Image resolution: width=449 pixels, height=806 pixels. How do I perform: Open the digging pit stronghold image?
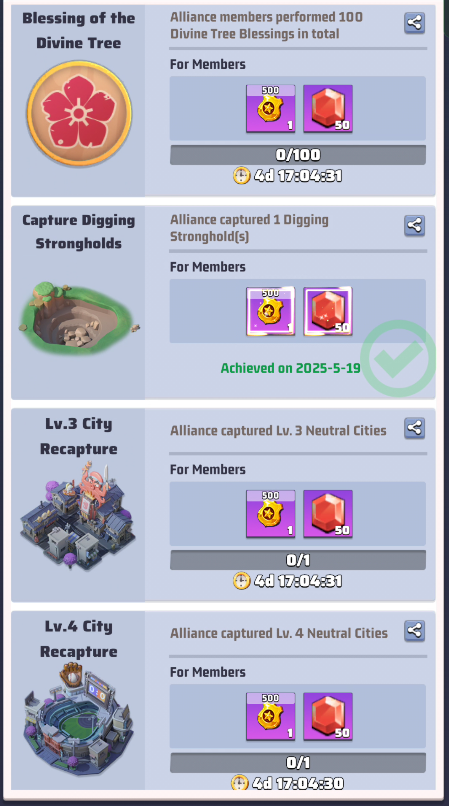point(79,317)
